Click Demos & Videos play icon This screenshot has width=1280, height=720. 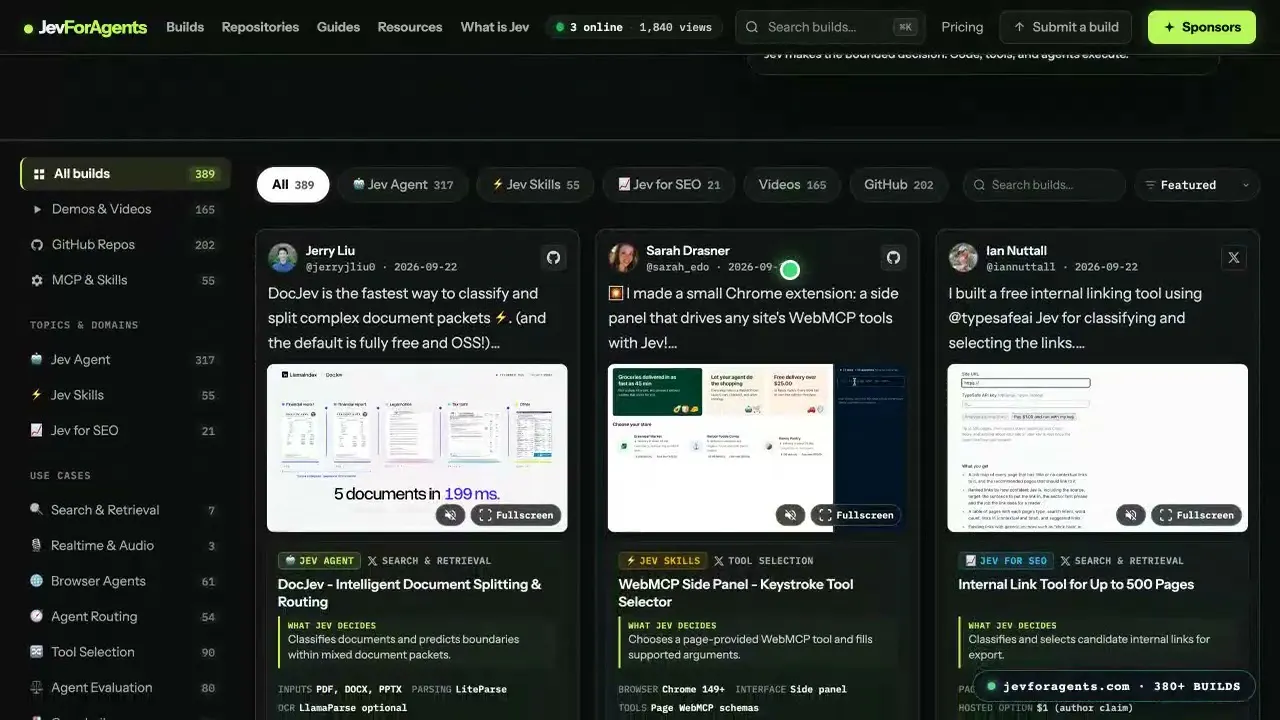pos(37,209)
